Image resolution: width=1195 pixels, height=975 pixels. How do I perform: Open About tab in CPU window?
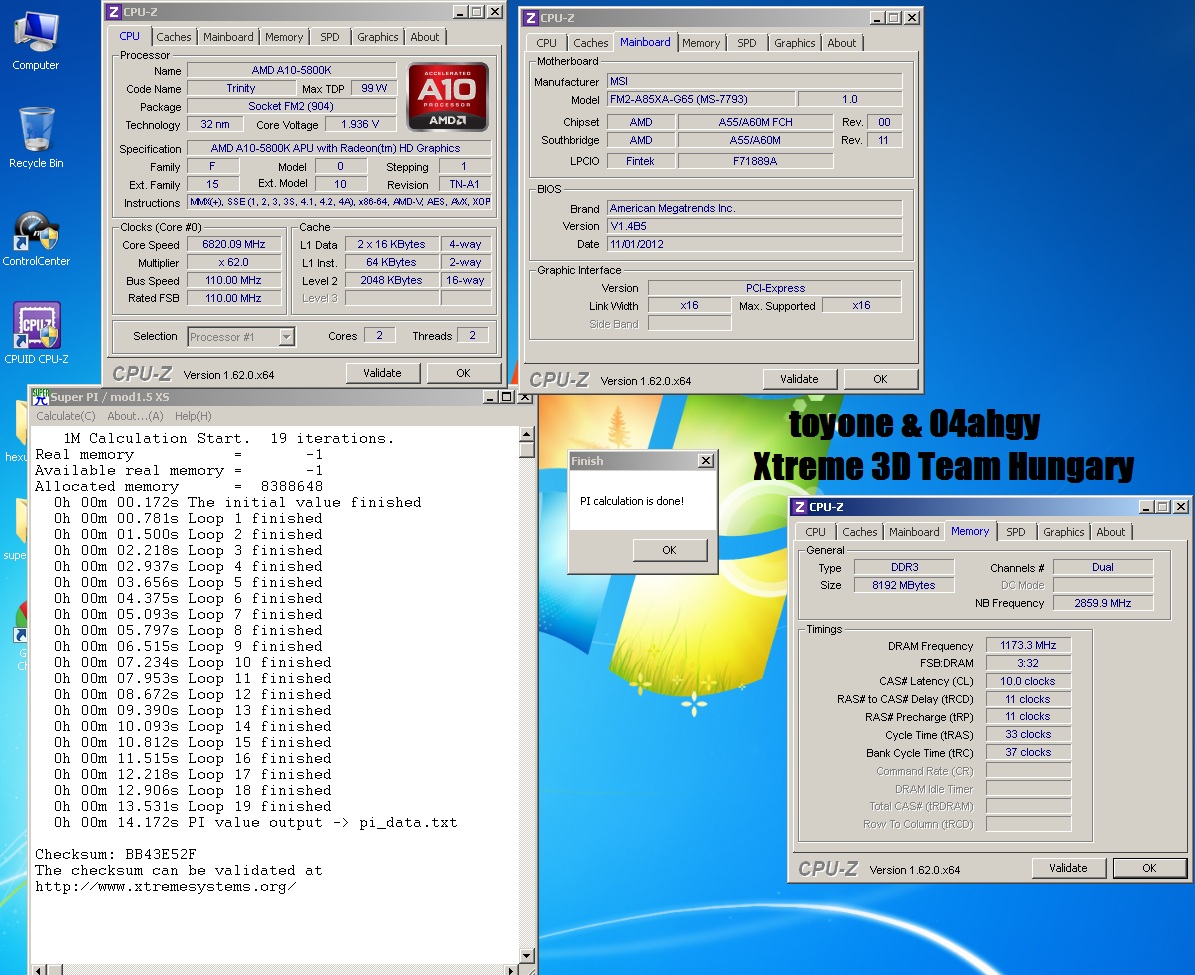(424, 37)
